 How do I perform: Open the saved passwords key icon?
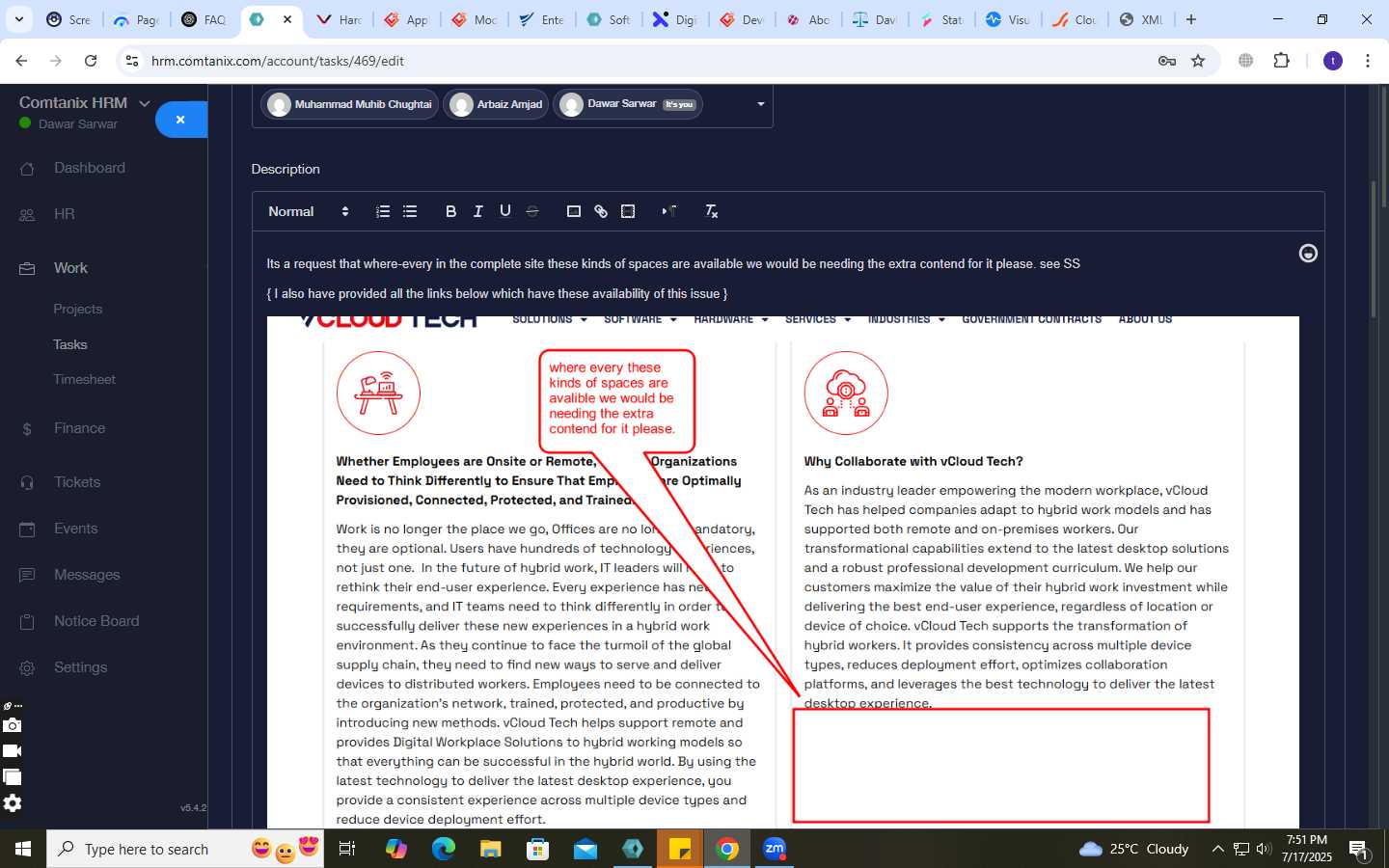click(1167, 61)
